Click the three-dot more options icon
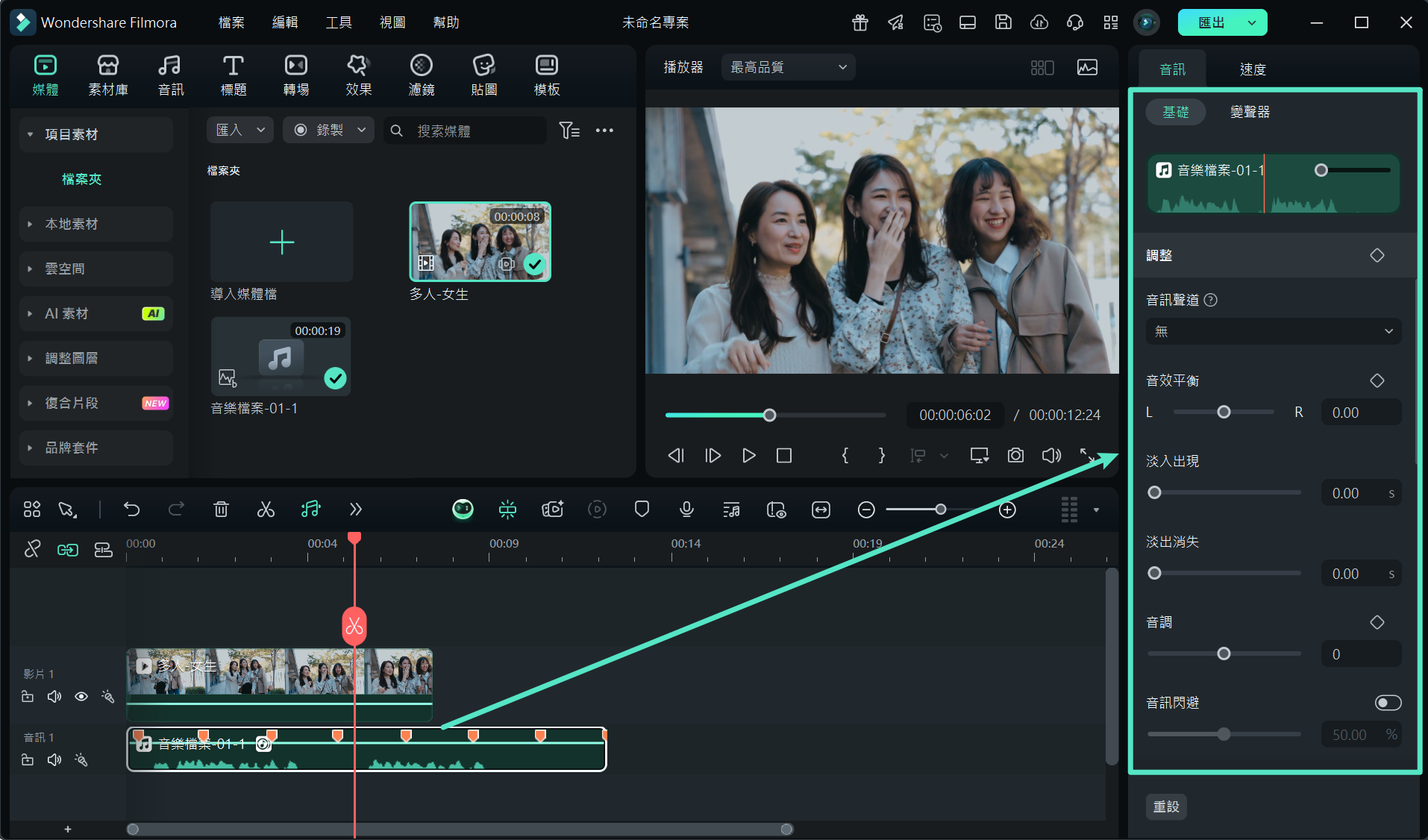Viewport: 1428px width, 840px height. pos(604,131)
